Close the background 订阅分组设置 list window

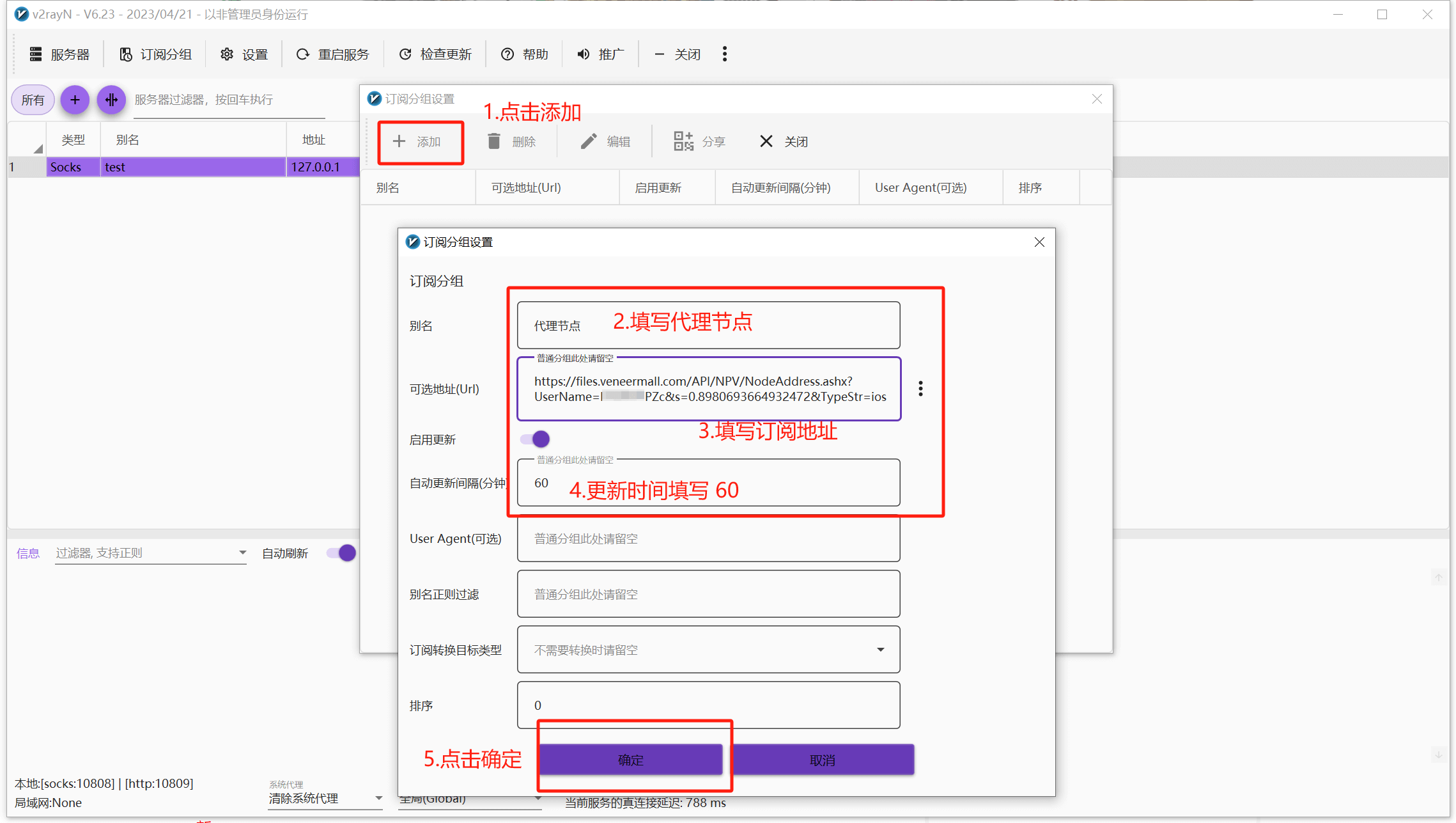click(1097, 99)
